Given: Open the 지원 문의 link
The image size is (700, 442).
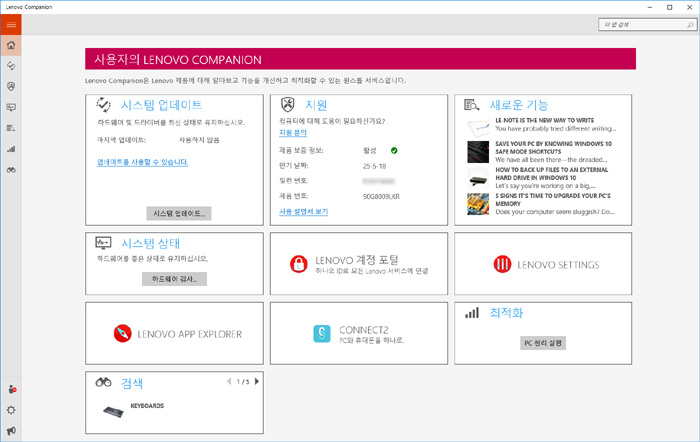Looking at the screenshot, I should coord(293,133).
